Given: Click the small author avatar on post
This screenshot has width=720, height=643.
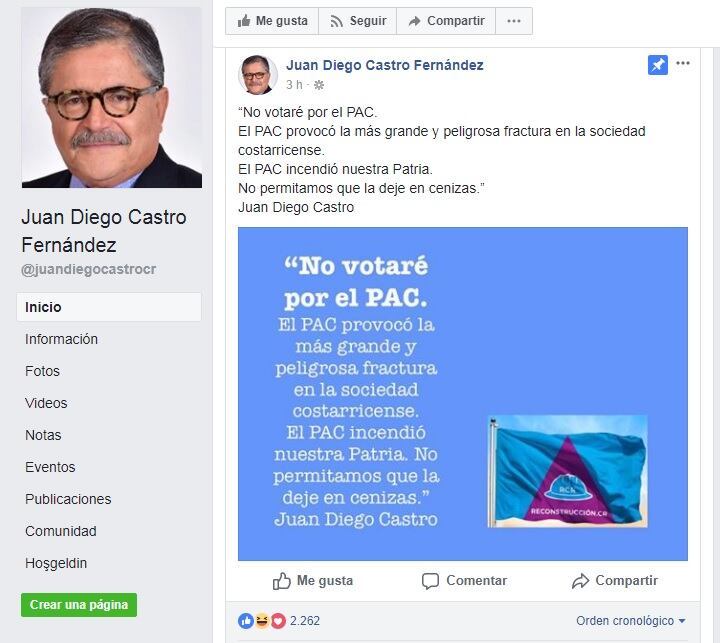Looking at the screenshot, I should coord(258,74).
